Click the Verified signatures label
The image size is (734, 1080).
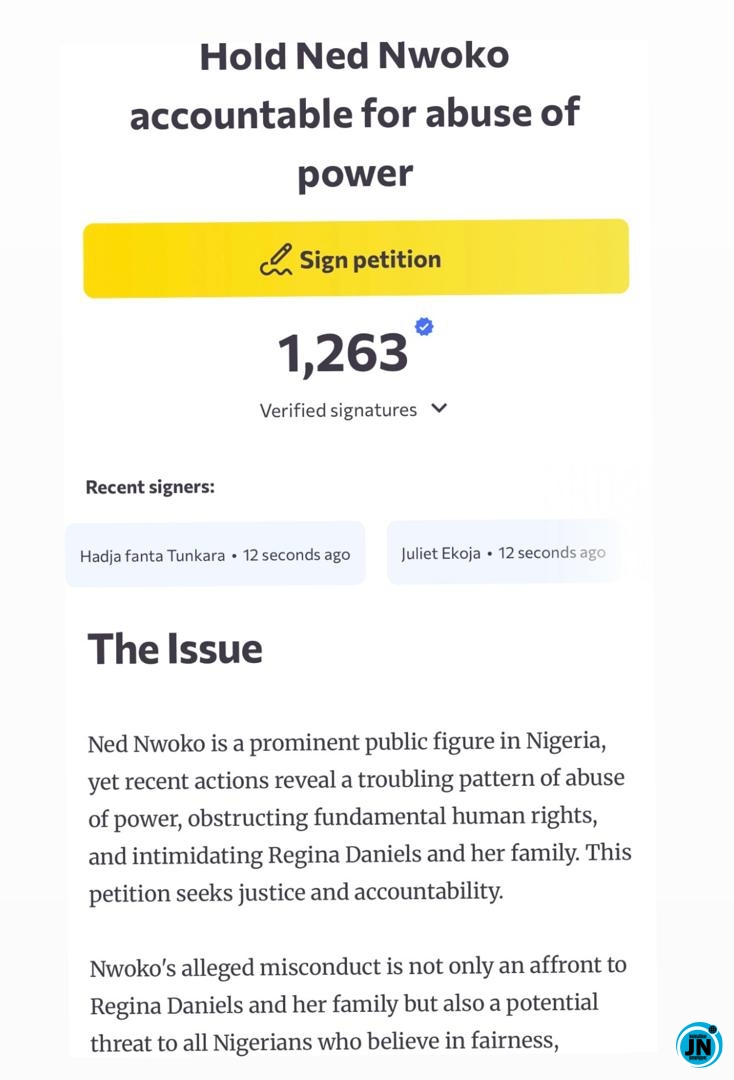(338, 410)
